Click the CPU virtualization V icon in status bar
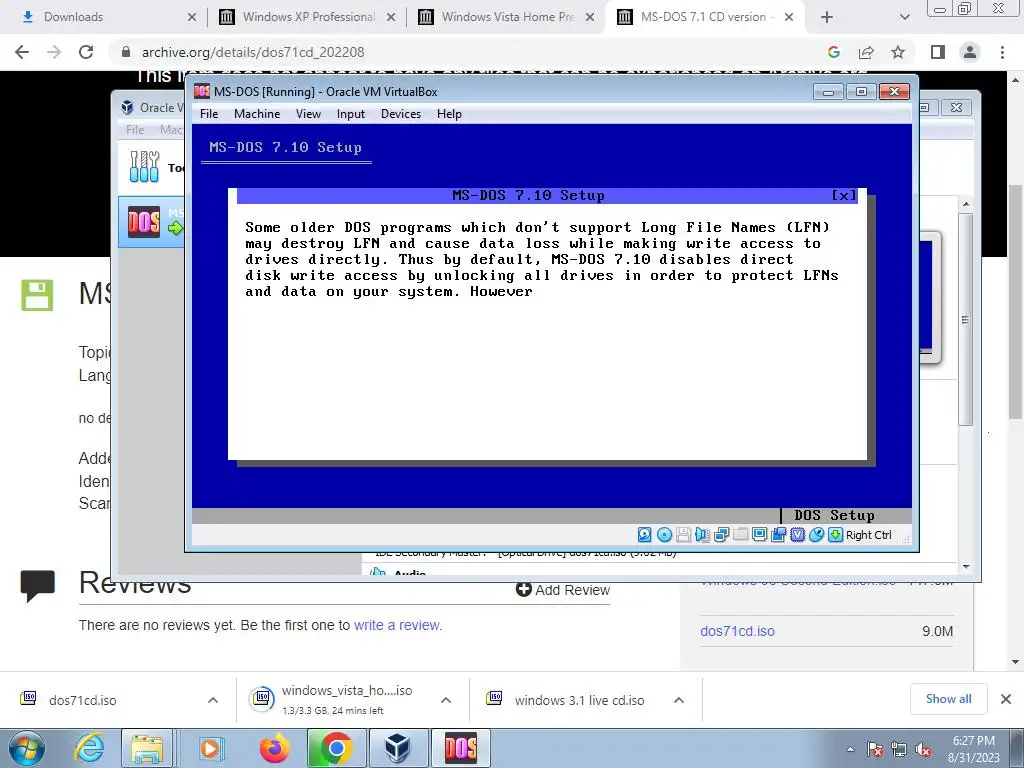The height and width of the screenshot is (768, 1024). tap(797, 535)
